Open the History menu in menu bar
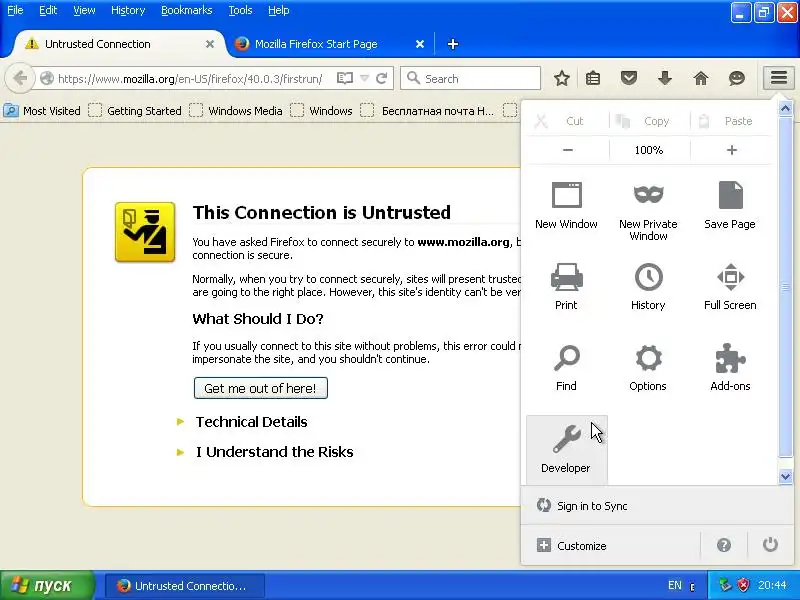Image resolution: width=800 pixels, height=600 pixels. [128, 10]
